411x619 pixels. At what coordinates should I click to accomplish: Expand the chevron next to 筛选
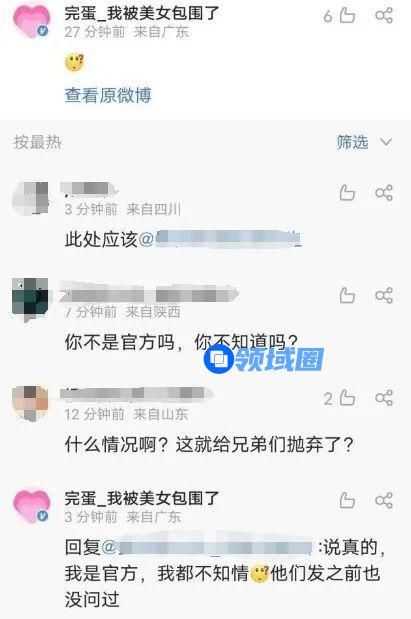pyautogui.click(x=386, y=142)
